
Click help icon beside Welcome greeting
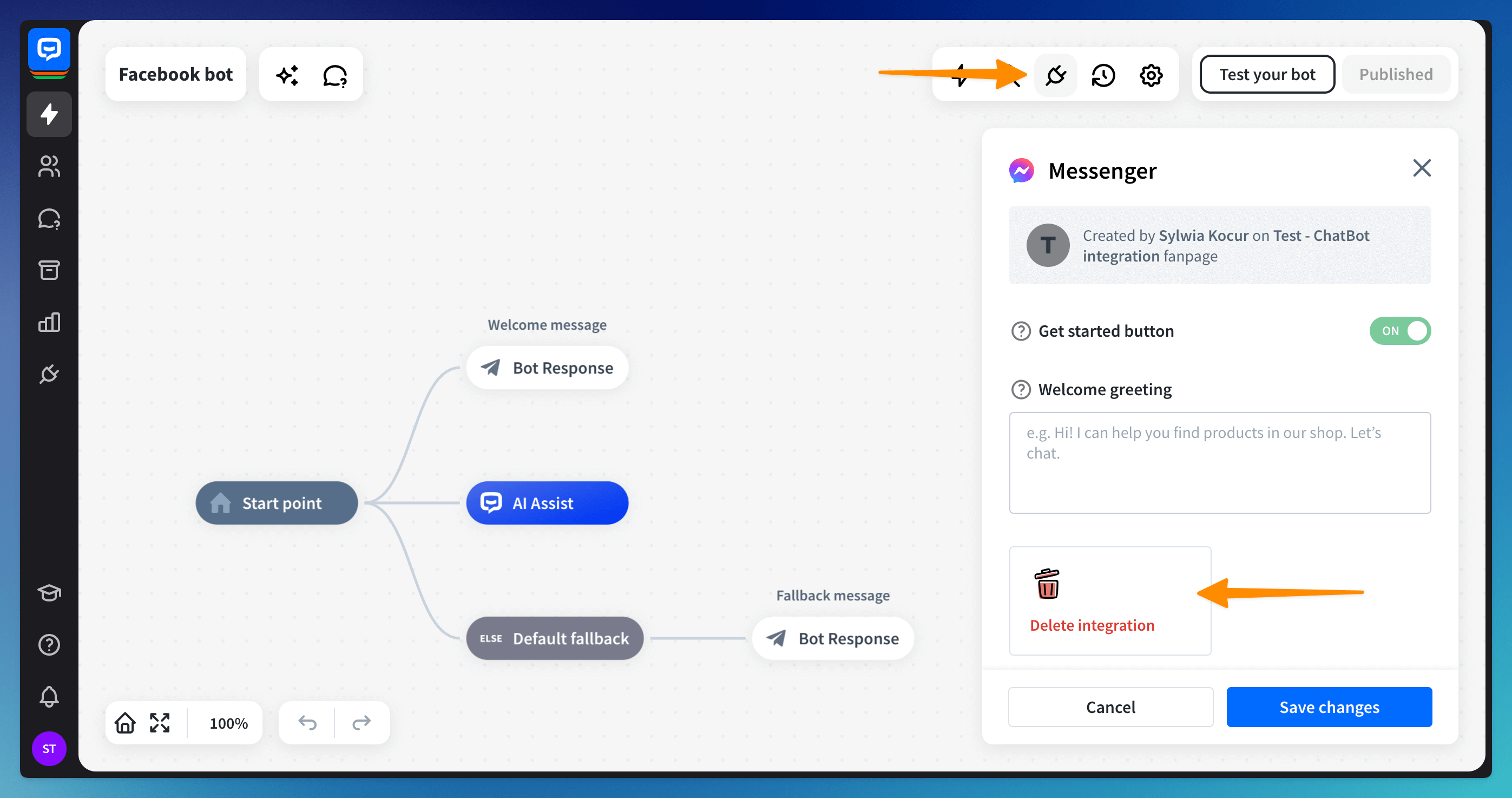(1021, 389)
